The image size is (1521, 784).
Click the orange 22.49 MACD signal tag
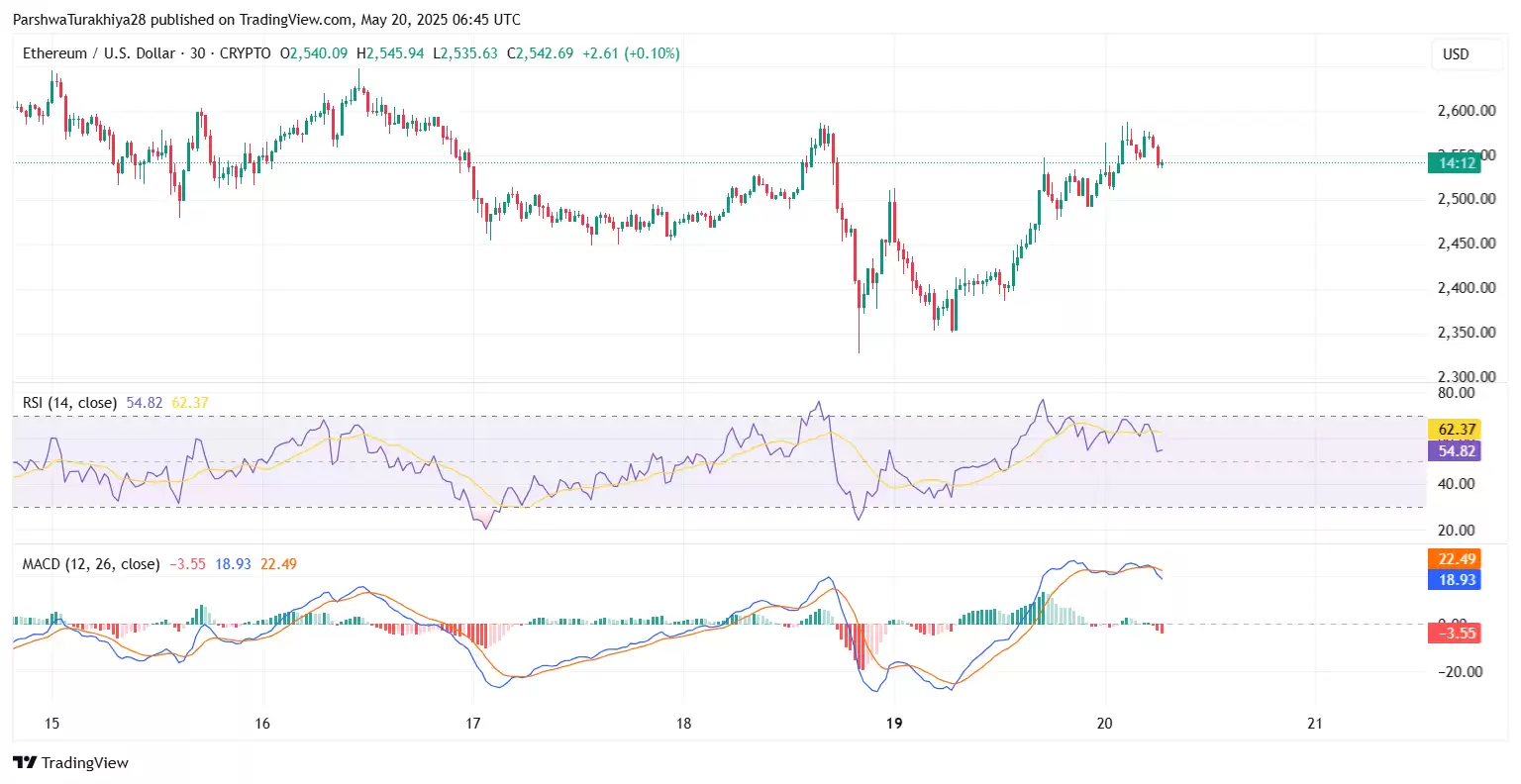[1454, 559]
